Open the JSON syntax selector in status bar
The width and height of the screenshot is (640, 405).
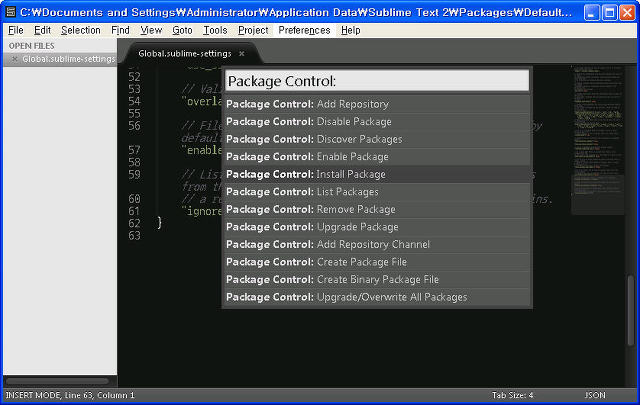tap(597, 395)
